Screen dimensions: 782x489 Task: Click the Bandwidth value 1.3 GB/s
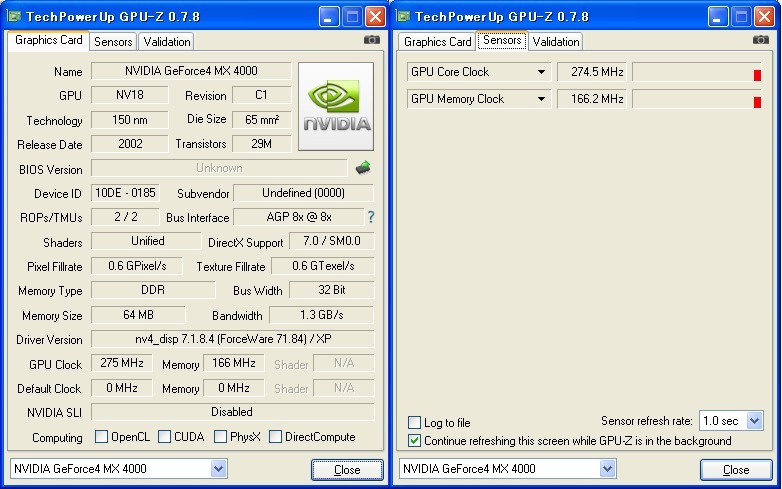pos(322,315)
